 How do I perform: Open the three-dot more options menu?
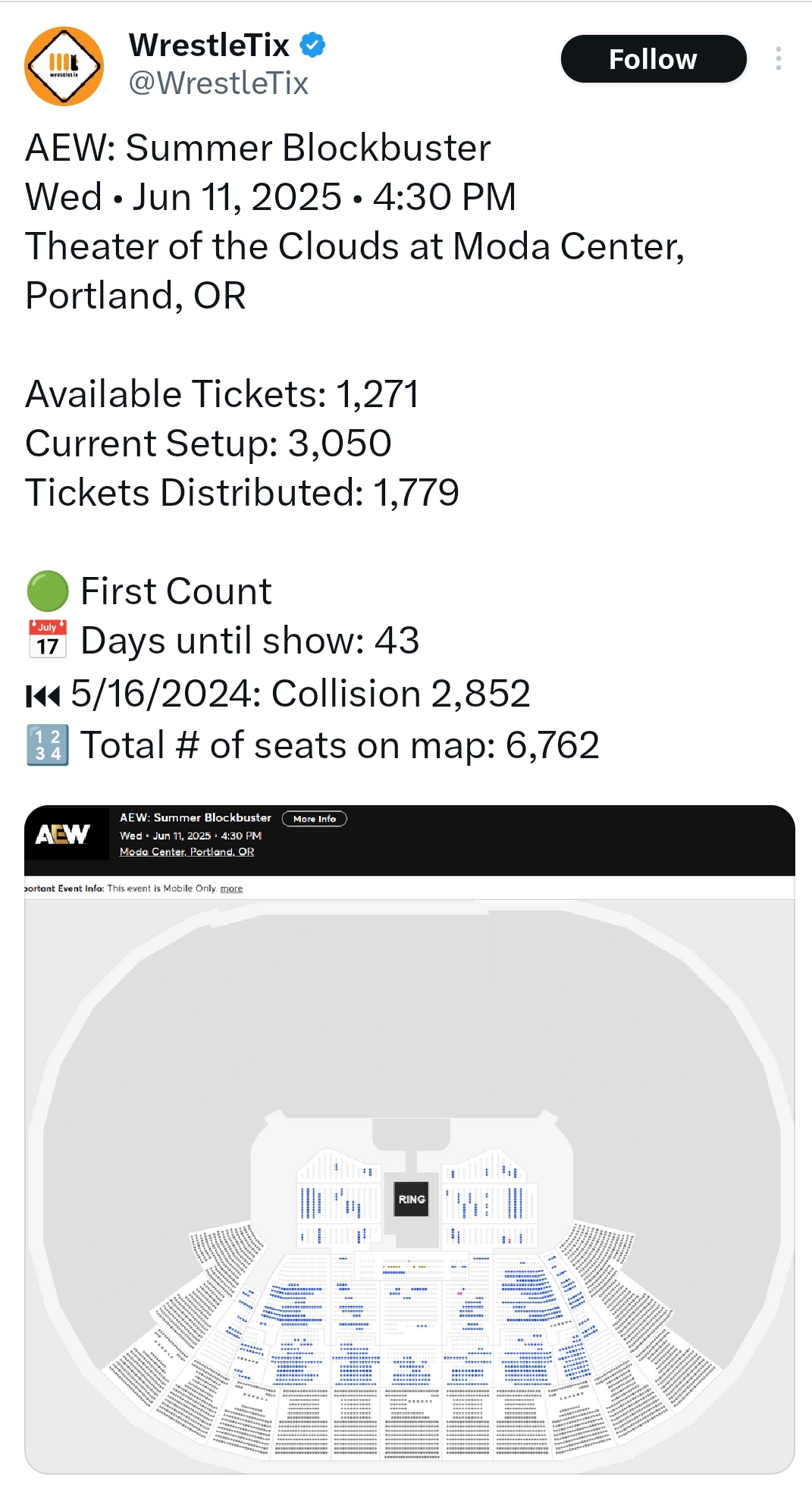(x=778, y=58)
